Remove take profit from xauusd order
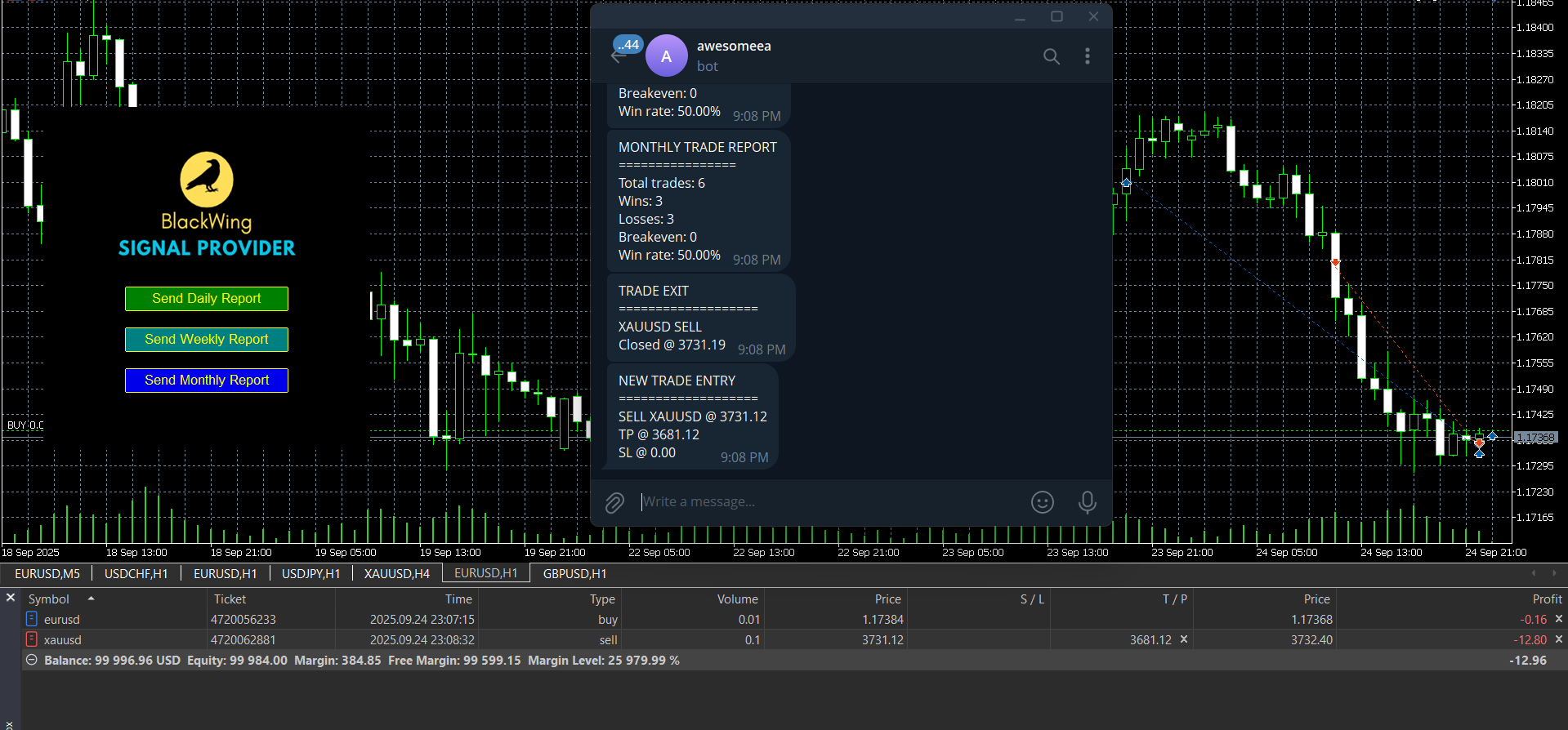 coord(1184,639)
